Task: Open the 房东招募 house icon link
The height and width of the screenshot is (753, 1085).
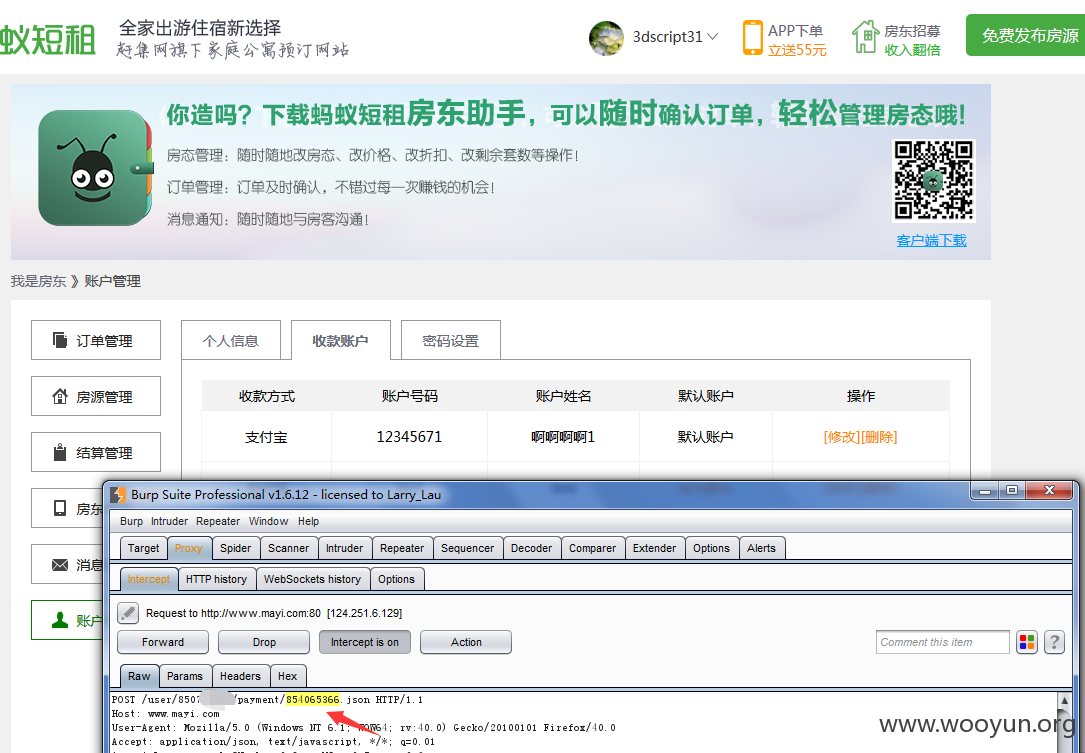Action: pyautogui.click(x=865, y=36)
